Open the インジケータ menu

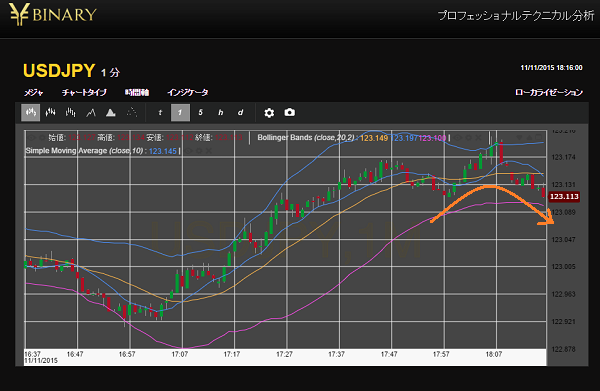188,93
